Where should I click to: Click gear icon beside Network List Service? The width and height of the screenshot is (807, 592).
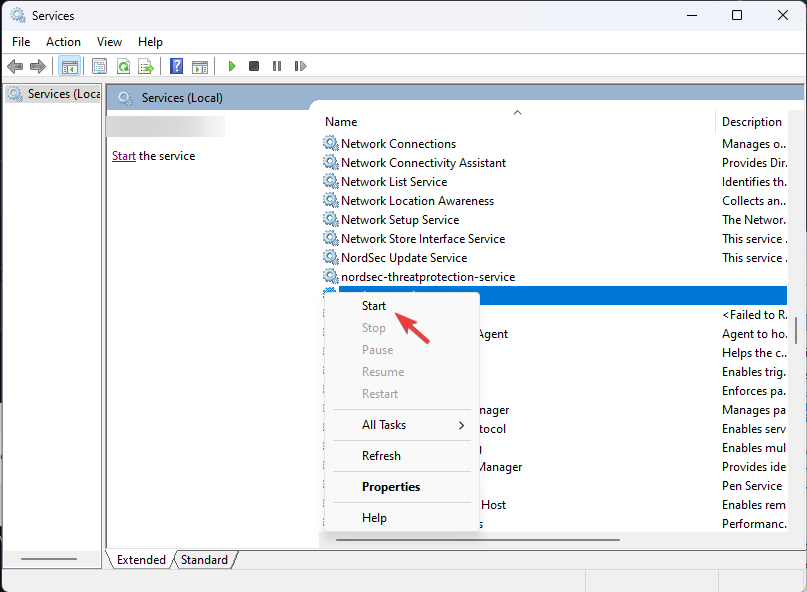coord(330,181)
